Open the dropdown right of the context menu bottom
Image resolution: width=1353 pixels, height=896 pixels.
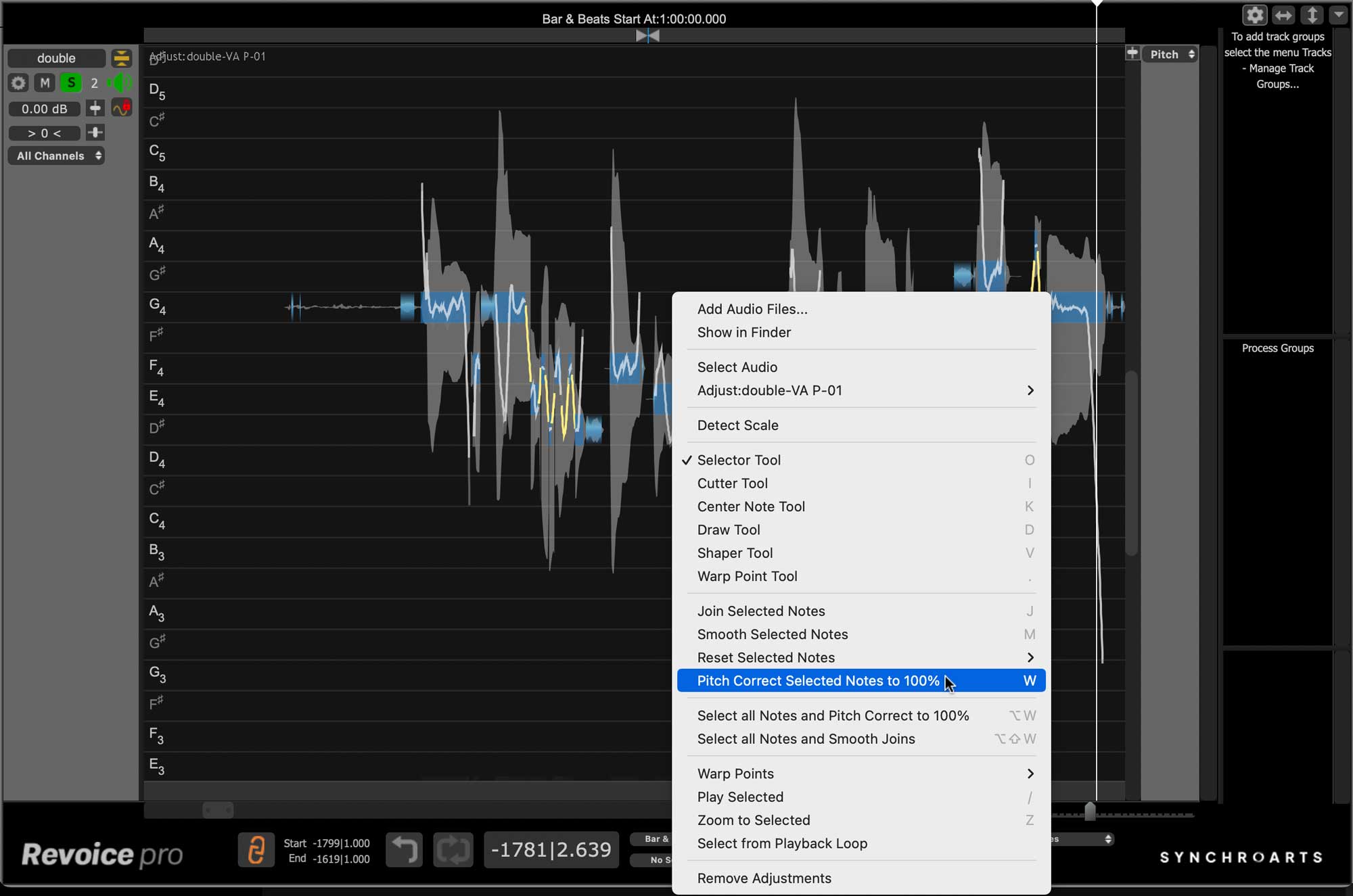click(1082, 839)
